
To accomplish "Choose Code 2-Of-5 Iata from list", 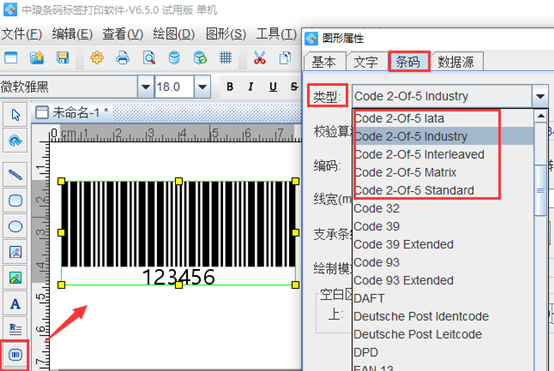I will (x=443, y=118).
